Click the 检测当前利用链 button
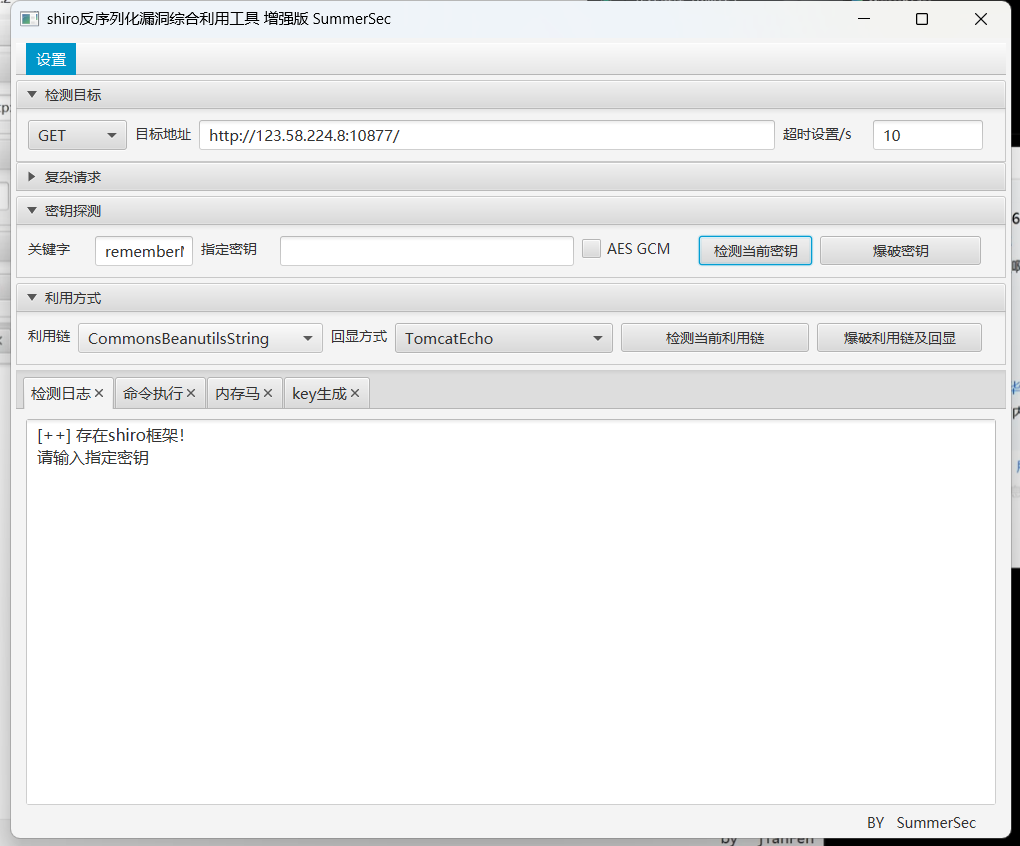The image size is (1020, 846). (x=714, y=337)
